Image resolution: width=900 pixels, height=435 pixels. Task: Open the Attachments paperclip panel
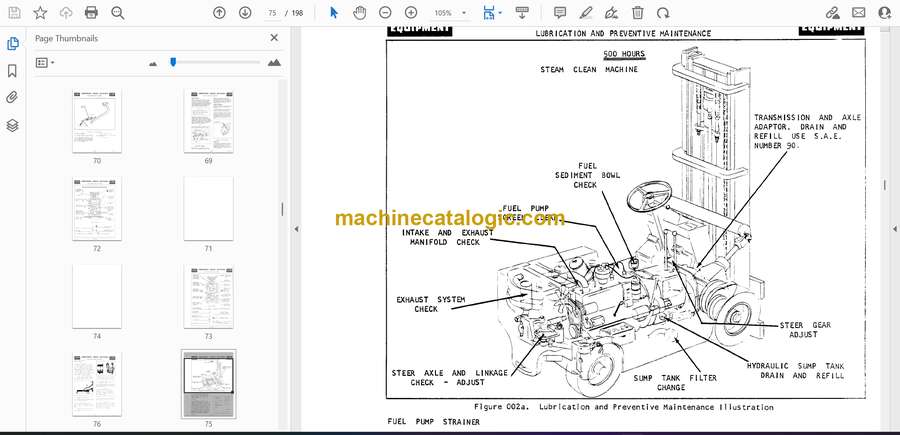click(x=12, y=98)
